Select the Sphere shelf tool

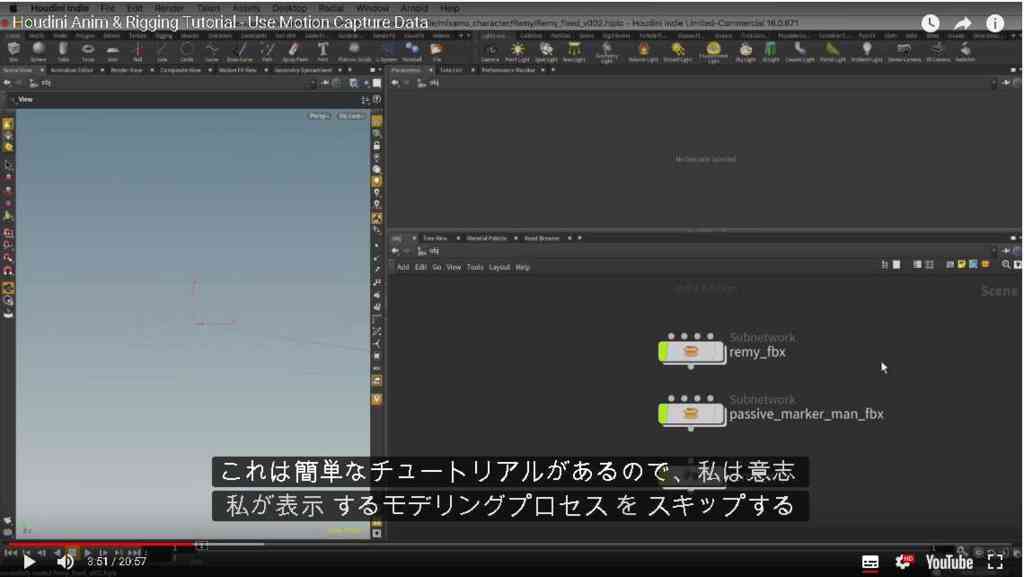pos(39,51)
